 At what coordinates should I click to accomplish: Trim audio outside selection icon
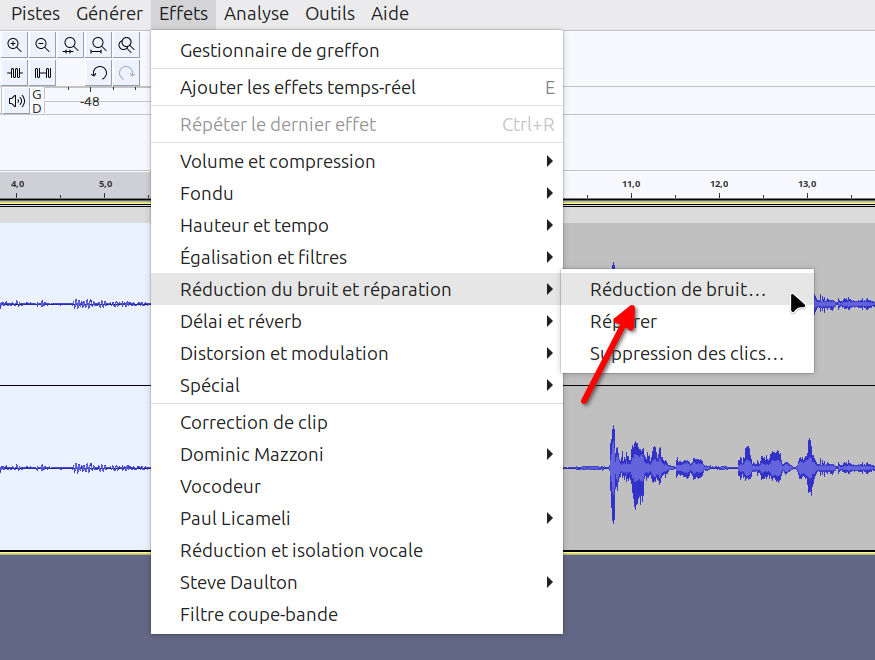coord(15,73)
